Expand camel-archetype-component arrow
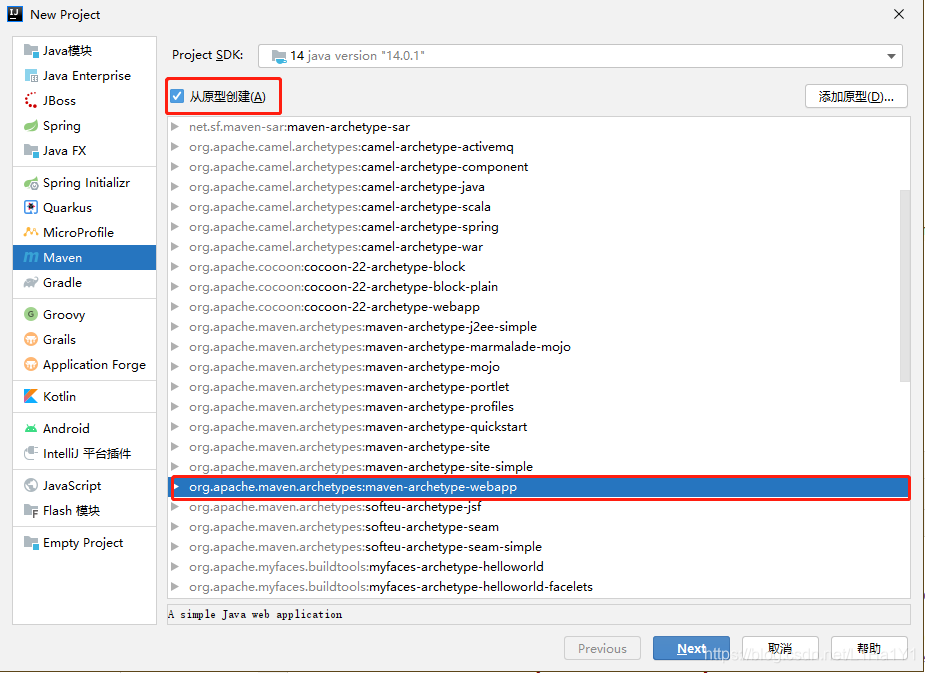Screen dimensions: 925x673 point(175,167)
